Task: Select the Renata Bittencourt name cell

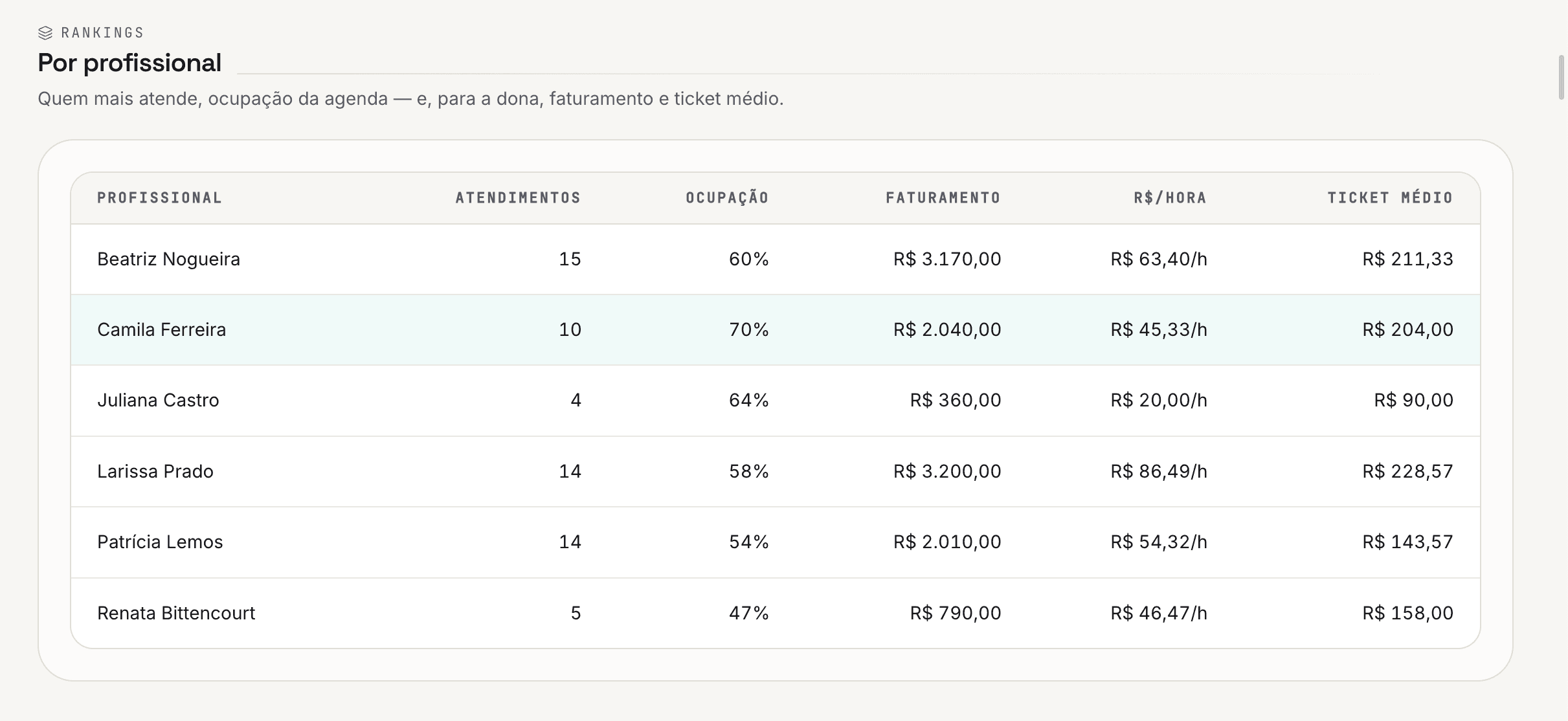Action: click(176, 613)
